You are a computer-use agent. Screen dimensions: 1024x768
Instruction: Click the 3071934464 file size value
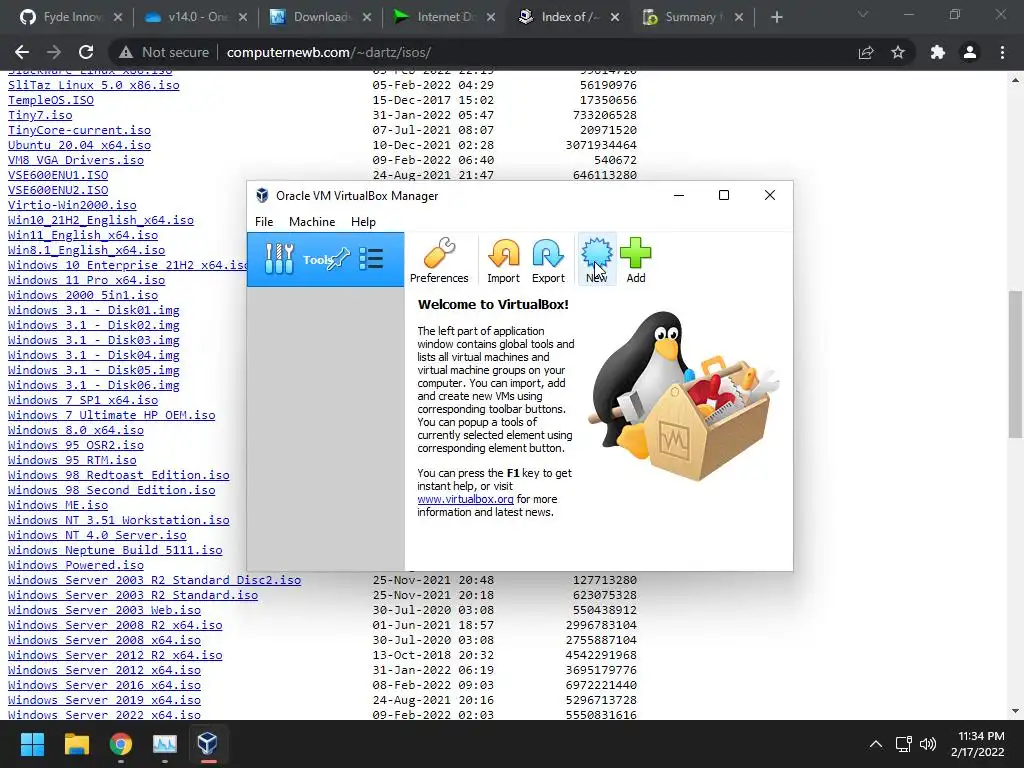click(601, 146)
